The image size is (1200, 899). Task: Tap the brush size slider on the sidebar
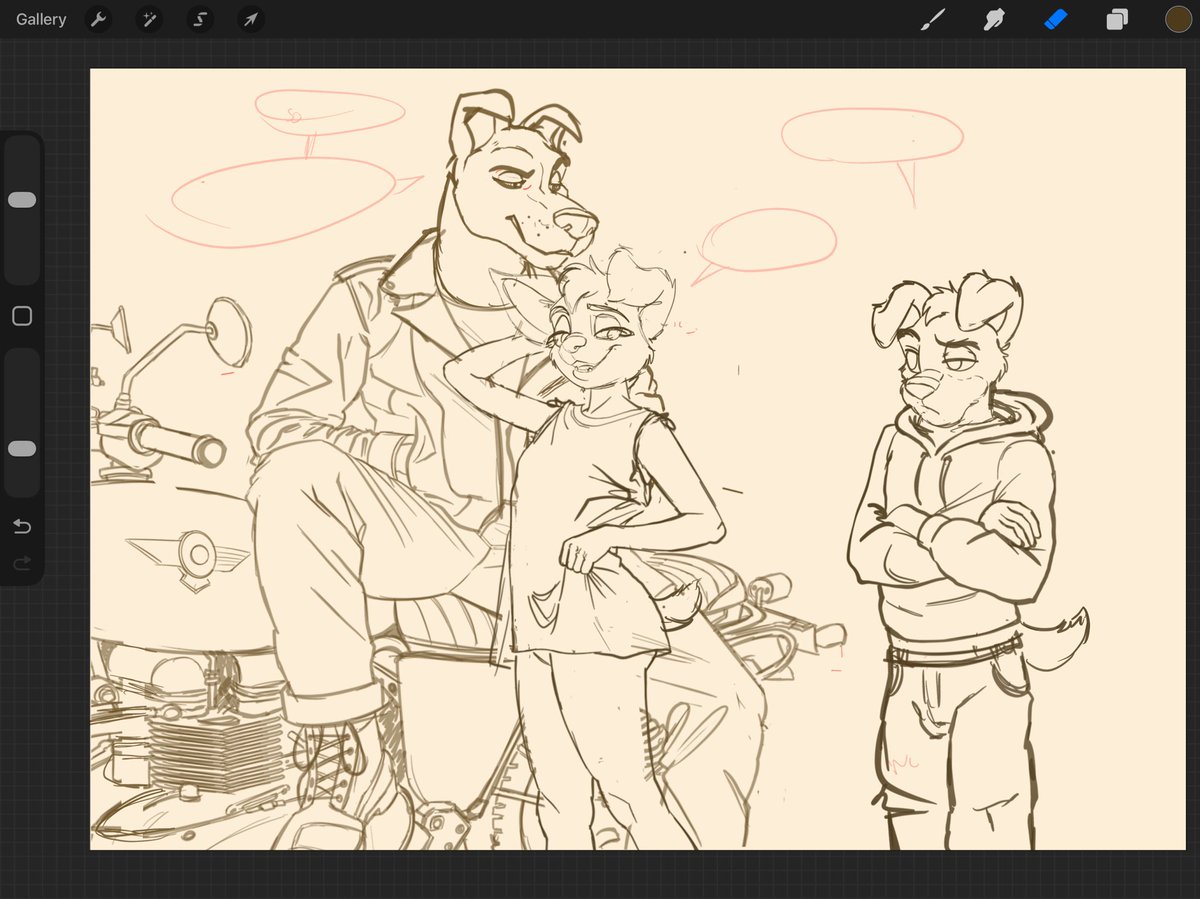pyautogui.click(x=22, y=199)
